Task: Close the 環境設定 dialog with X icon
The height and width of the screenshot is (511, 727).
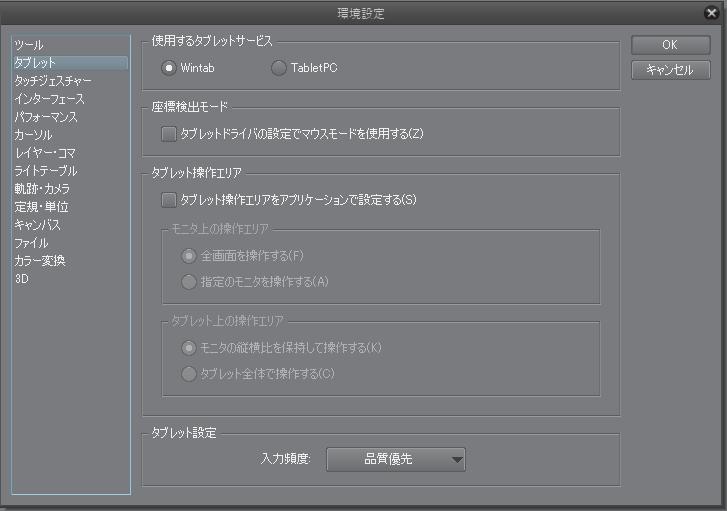Action: pos(711,13)
